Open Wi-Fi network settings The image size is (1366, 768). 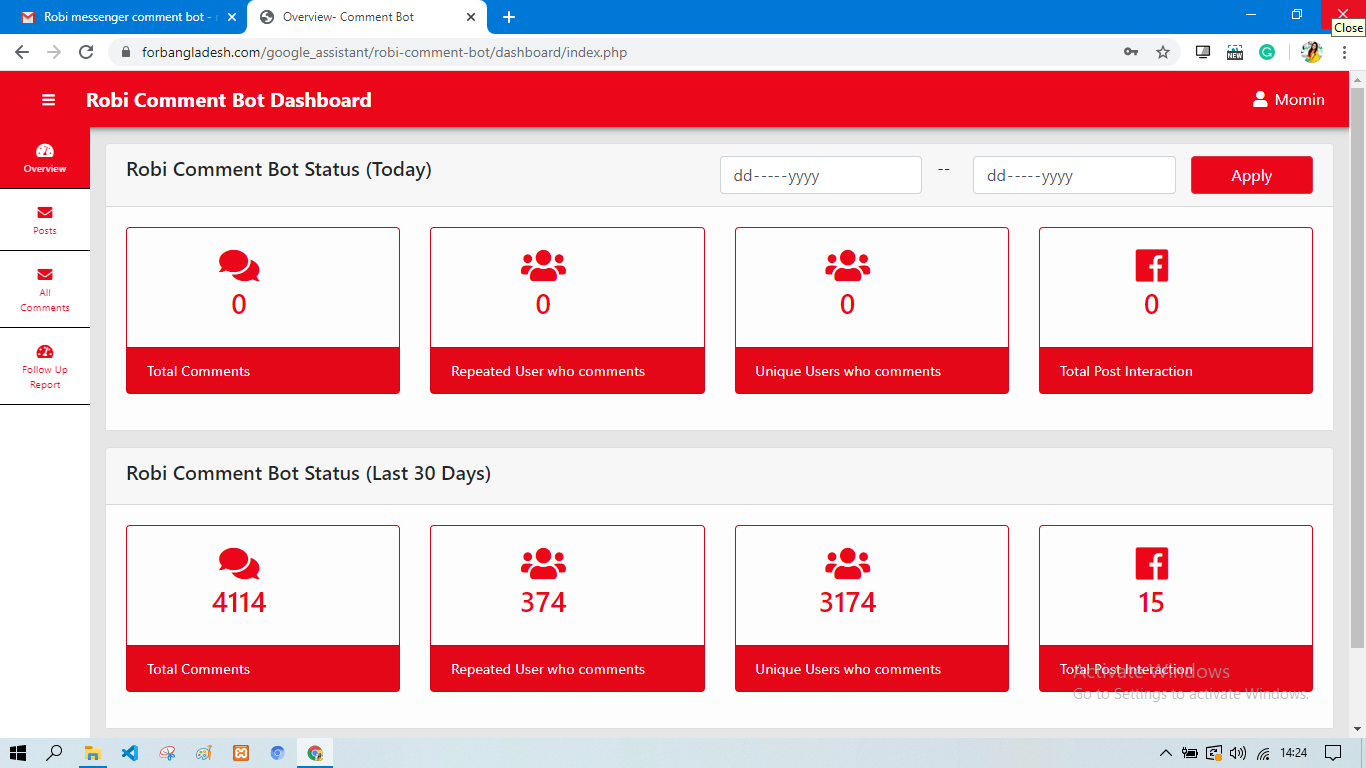click(1263, 753)
